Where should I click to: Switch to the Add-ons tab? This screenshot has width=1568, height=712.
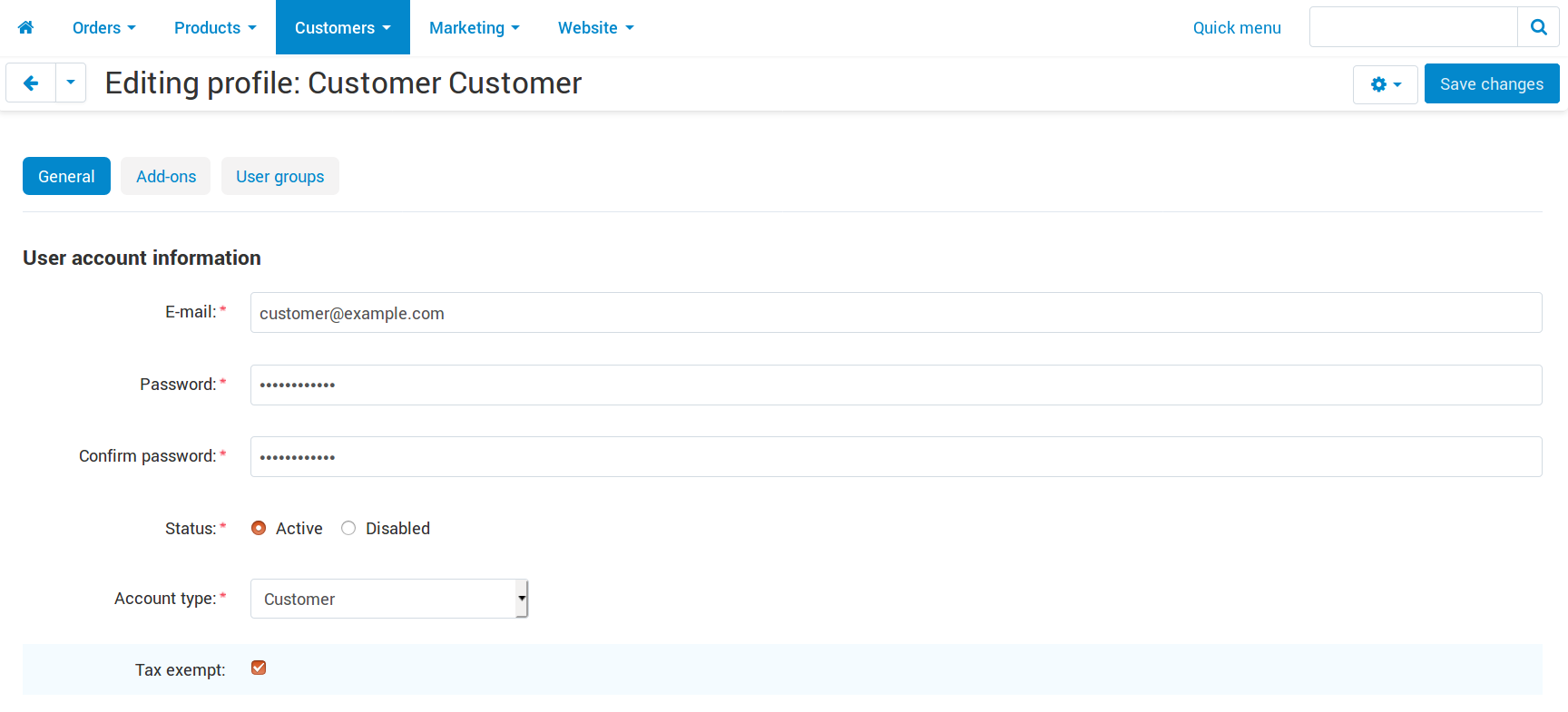coord(166,176)
